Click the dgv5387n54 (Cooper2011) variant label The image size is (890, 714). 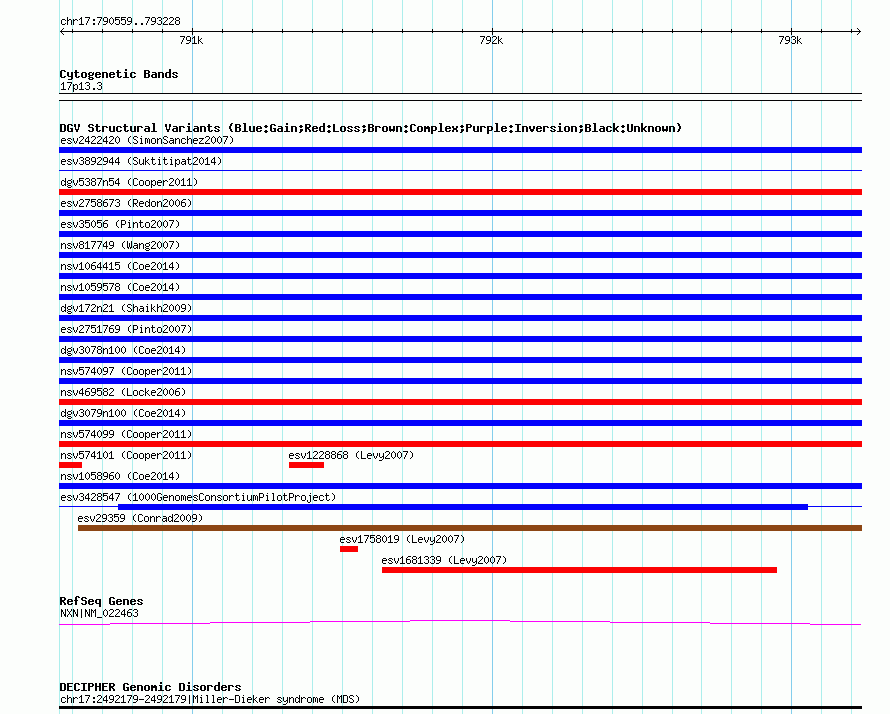[x=129, y=182]
